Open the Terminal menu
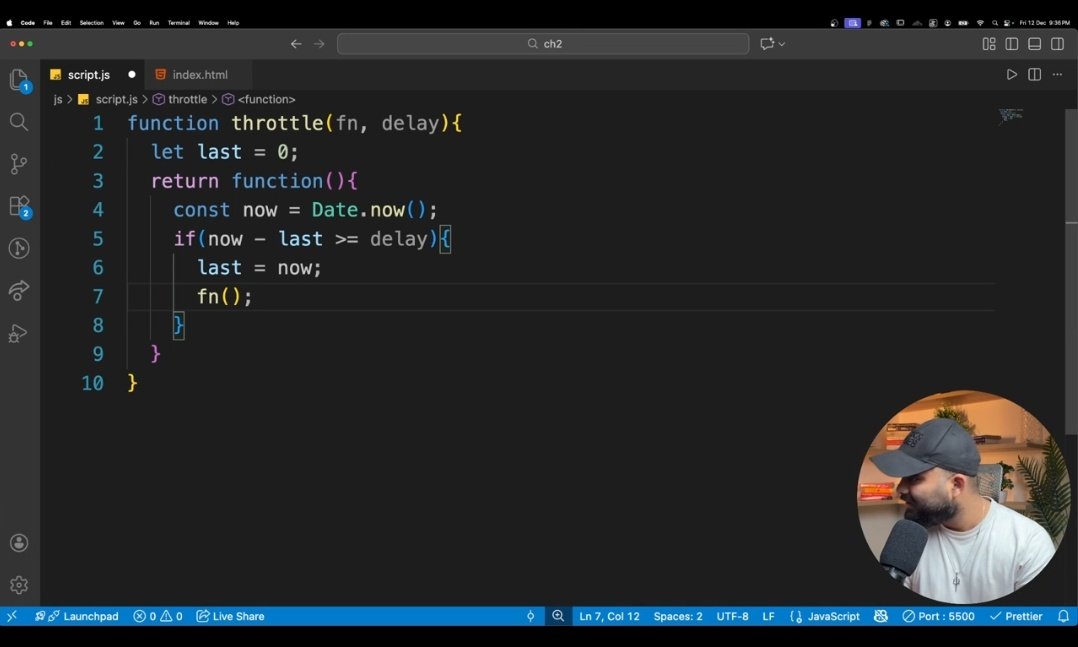The width and height of the screenshot is (1078, 647). (179, 23)
